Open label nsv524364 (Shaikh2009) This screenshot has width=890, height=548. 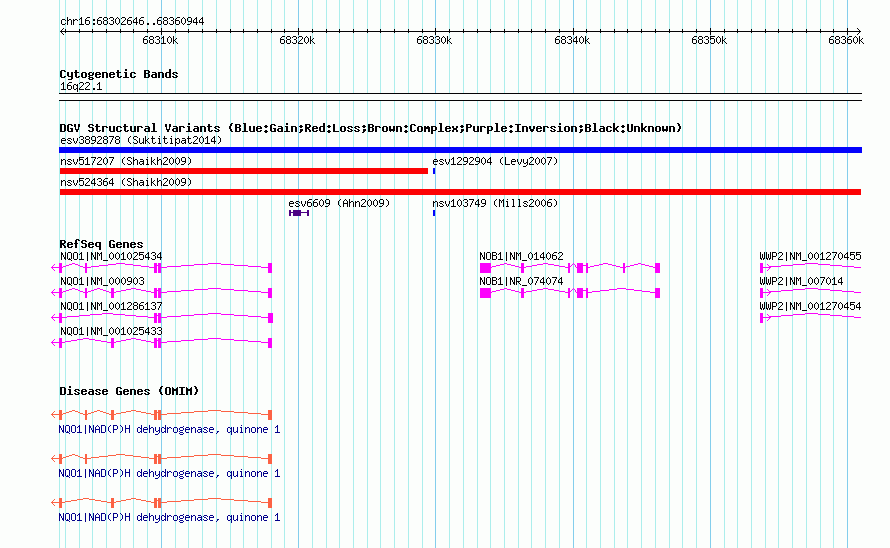point(126,182)
